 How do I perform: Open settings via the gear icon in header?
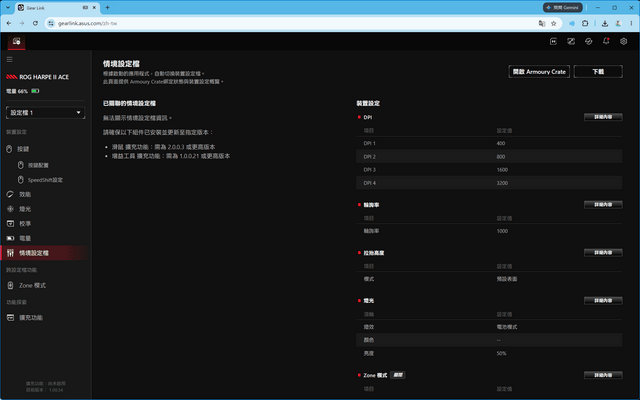pyautogui.click(x=624, y=41)
